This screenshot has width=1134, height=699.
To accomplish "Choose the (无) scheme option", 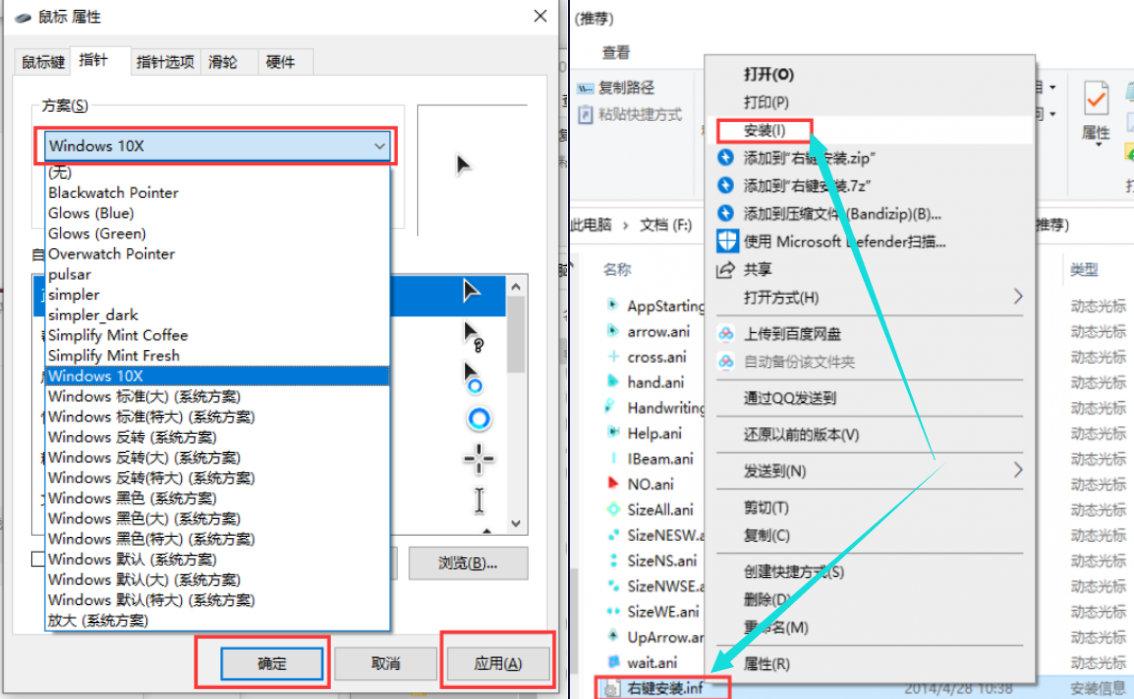I will point(218,172).
